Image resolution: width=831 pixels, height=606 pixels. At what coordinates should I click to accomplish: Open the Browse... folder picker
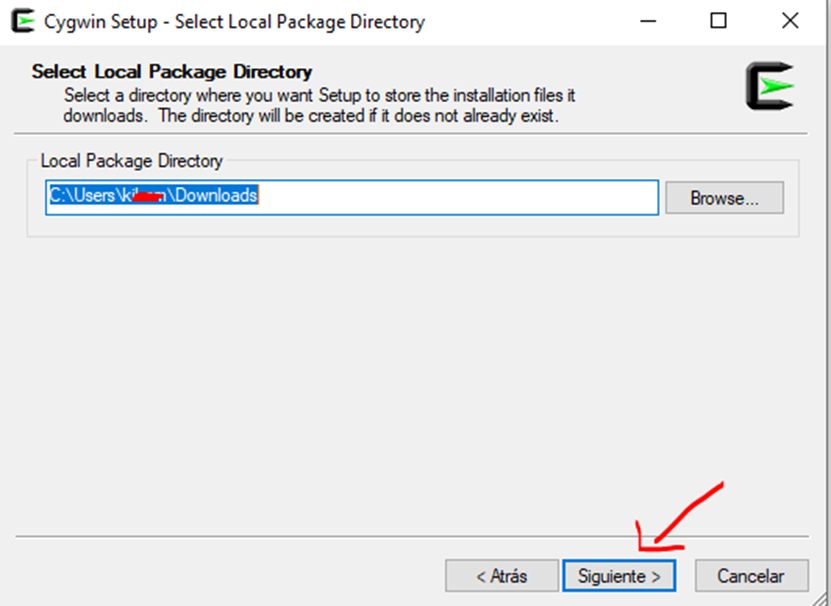724,198
